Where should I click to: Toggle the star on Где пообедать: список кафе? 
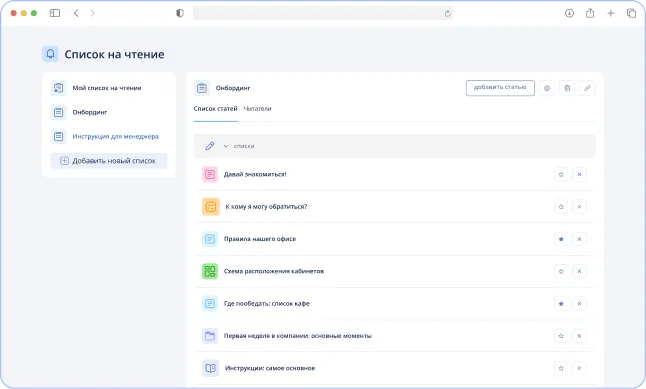point(561,304)
